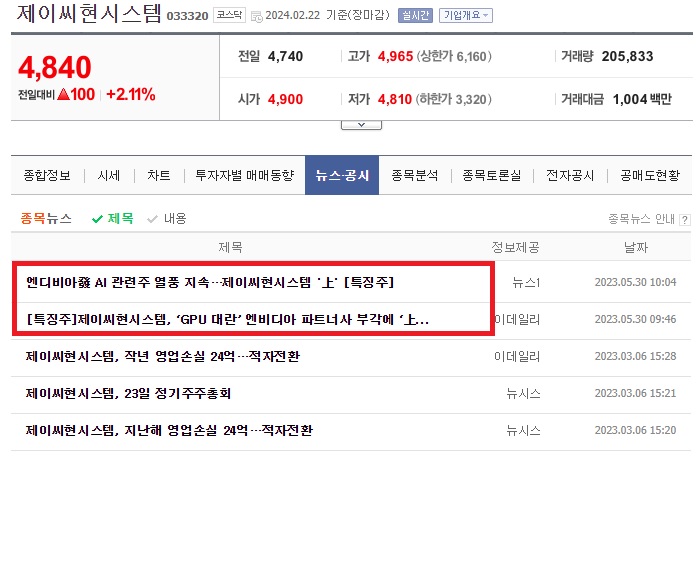This screenshot has height=571, width=696.
Task: Click the clock icon before the 2024.02.22 date
Action: (x=257, y=17)
